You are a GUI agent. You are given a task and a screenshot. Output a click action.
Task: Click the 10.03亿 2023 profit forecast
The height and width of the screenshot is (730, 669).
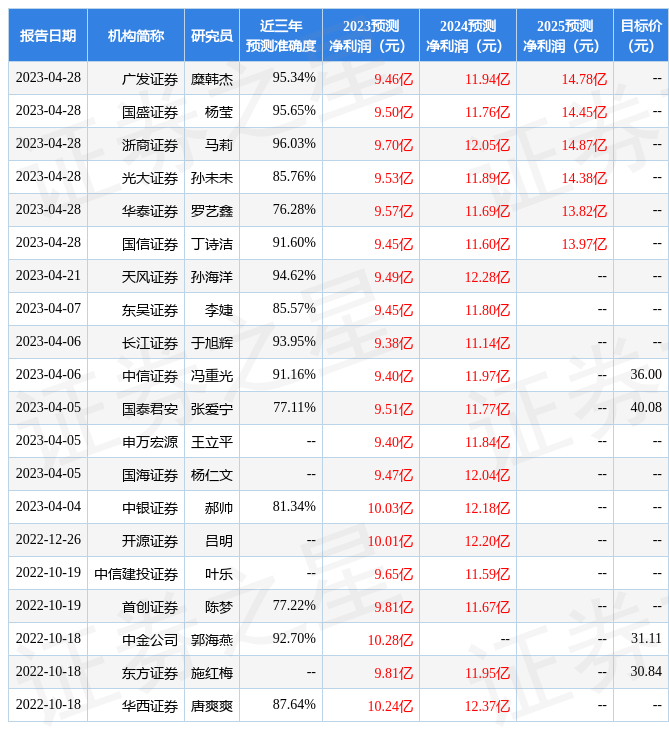(390, 508)
